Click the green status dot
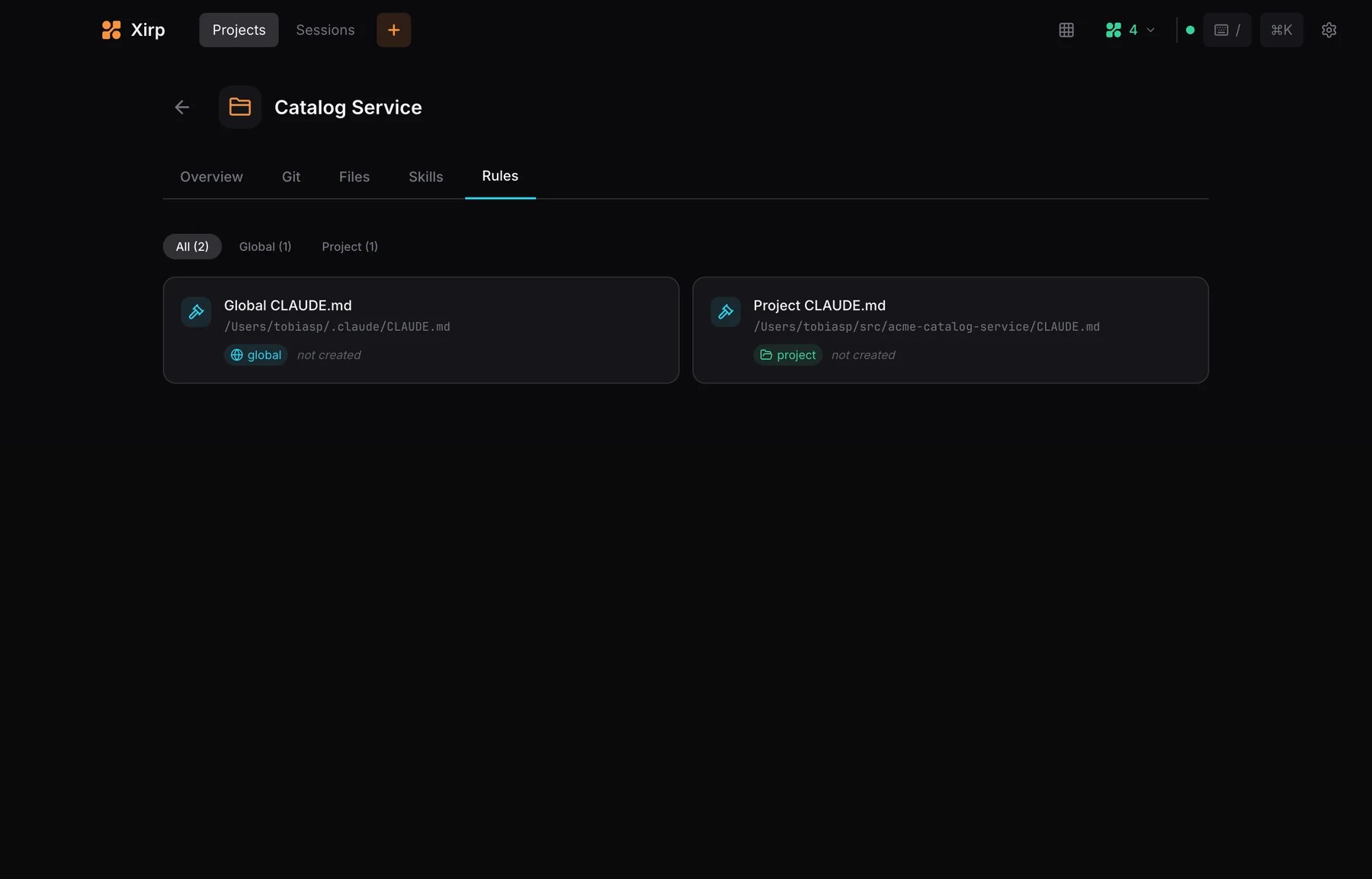The width and height of the screenshot is (1372, 879). click(x=1190, y=30)
